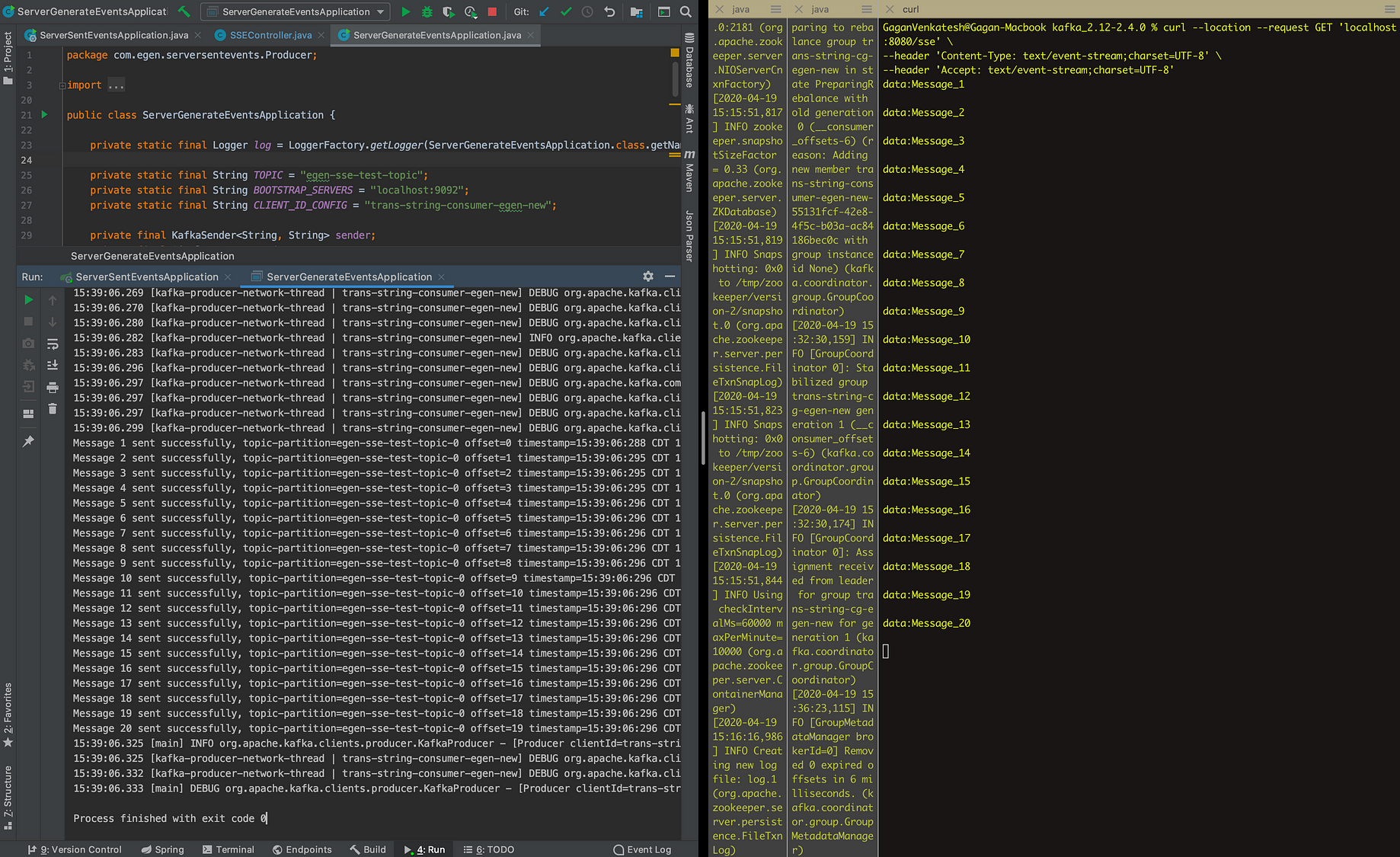Rollback changes using revert arrow
This screenshot has width=1400, height=857.
(x=609, y=11)
